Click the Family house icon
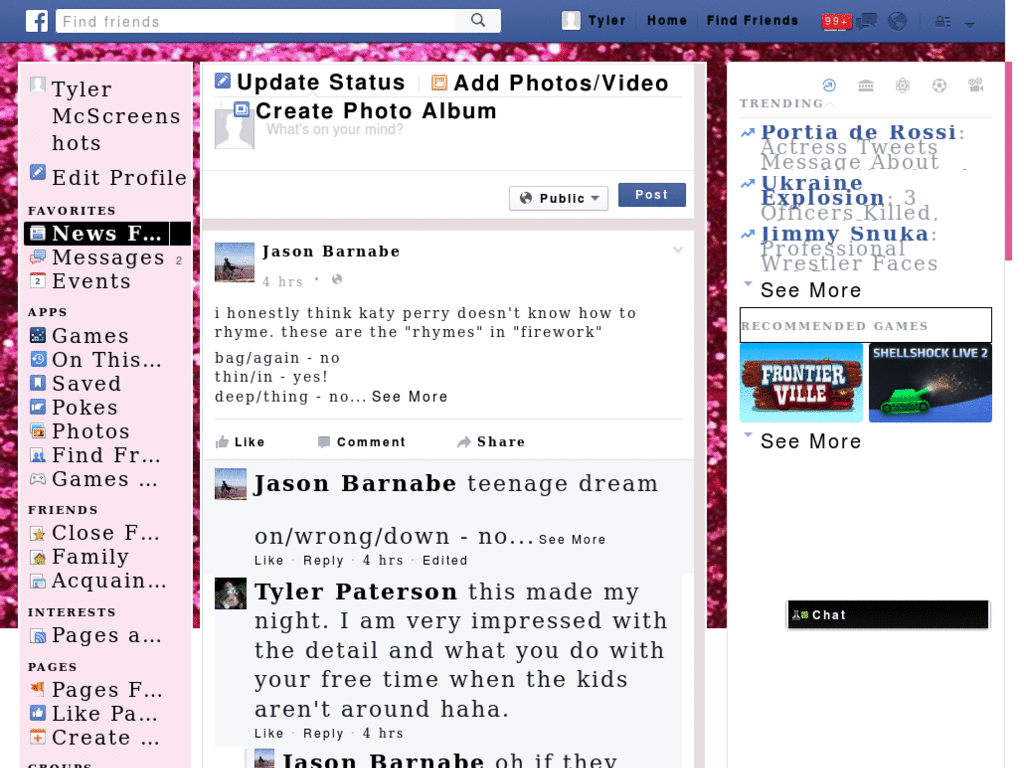Screen dimensions: 1024x768 point(38,558)
